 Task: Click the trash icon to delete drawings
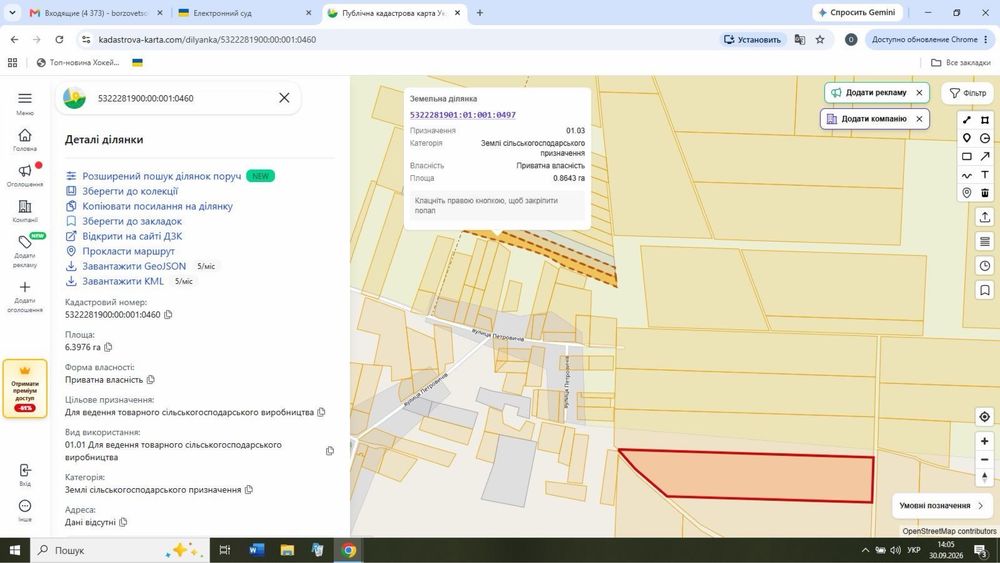[x=985, y=193]
